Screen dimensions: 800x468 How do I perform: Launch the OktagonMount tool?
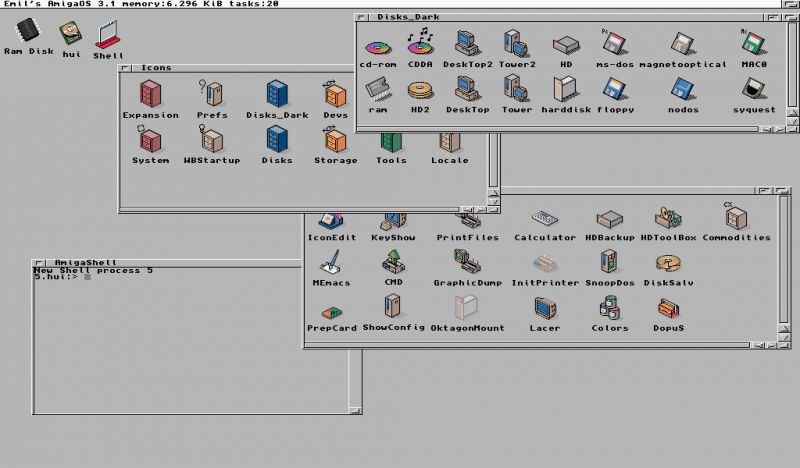coord(466,307)
